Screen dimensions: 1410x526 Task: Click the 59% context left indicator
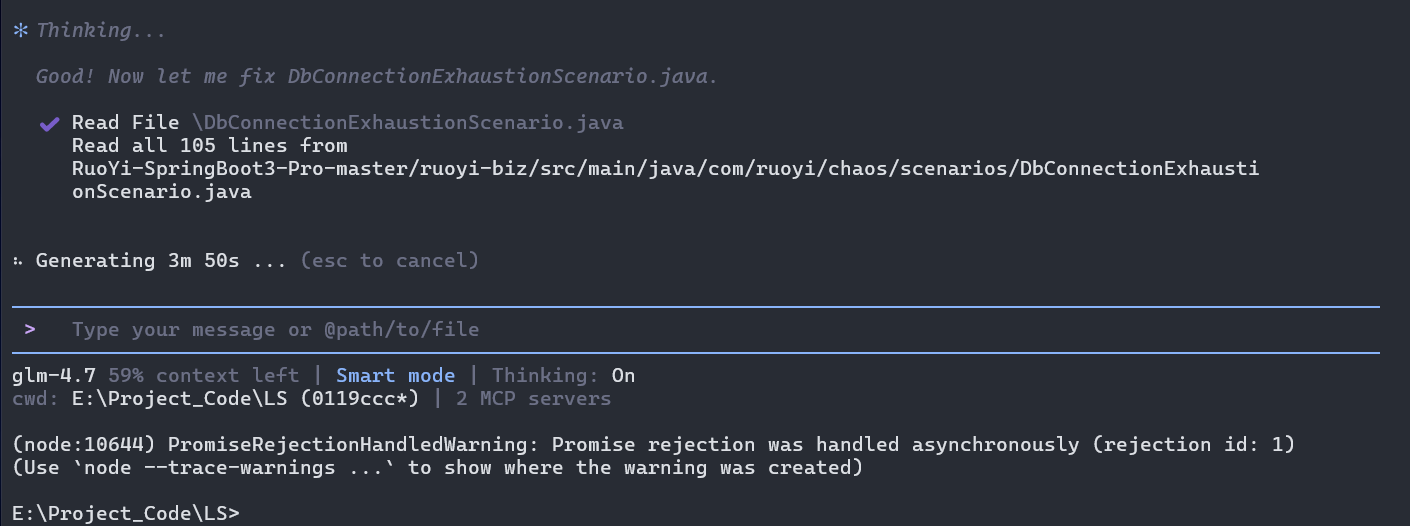click(x=203, y=376)
